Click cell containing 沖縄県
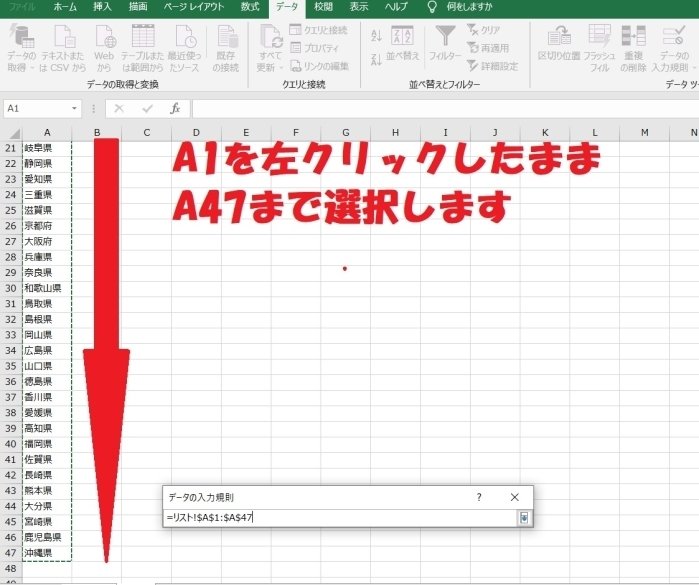Viewport: 699px width, 585px height. click(x=47, y=552)
